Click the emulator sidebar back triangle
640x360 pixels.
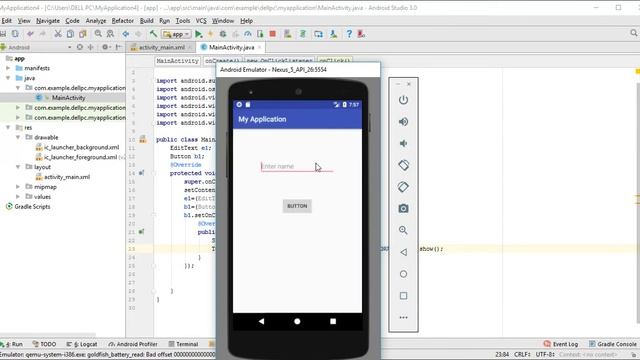point(403,252)
